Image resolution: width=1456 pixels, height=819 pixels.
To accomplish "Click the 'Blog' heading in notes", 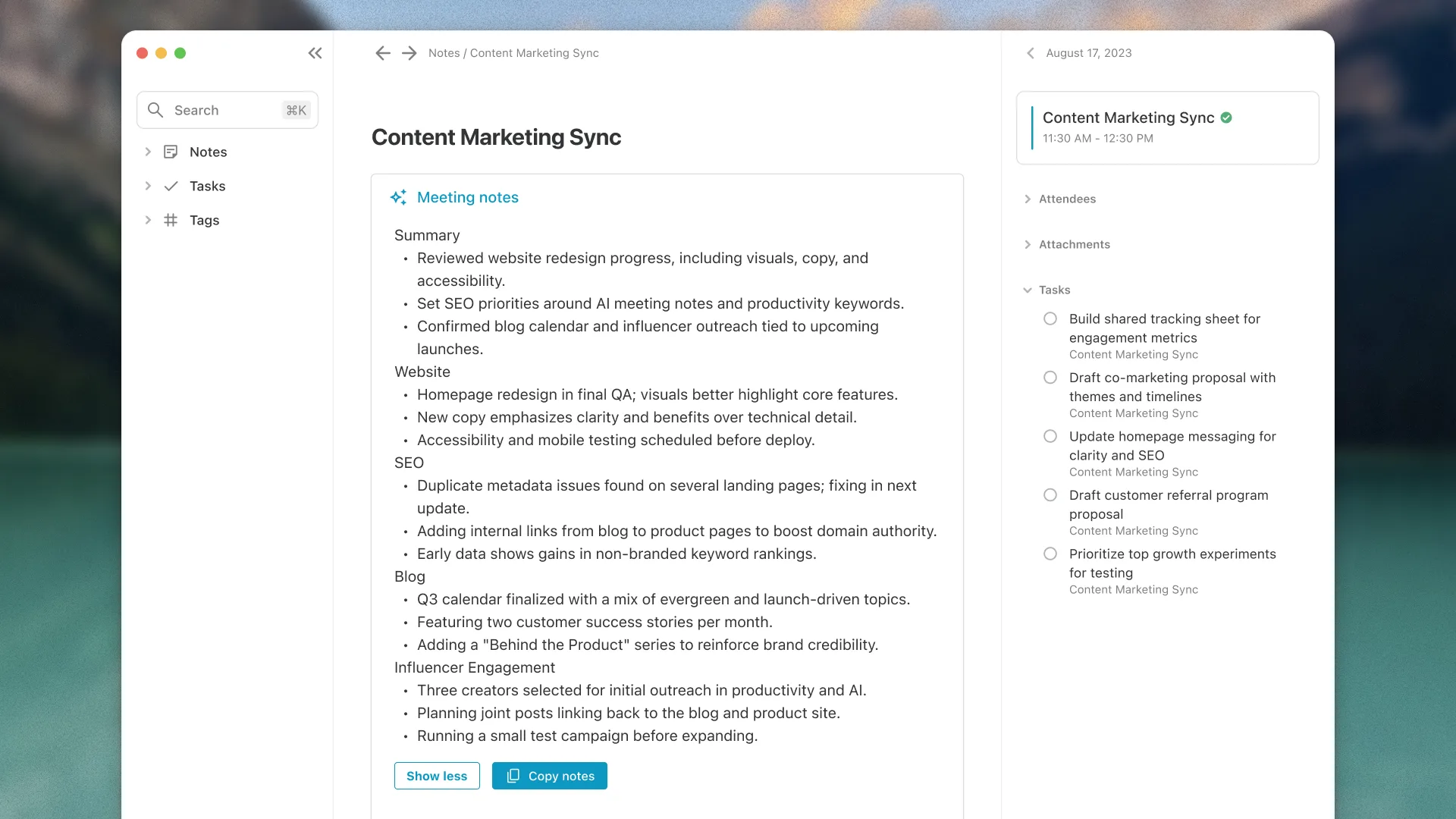I will (x=409, y=576).
